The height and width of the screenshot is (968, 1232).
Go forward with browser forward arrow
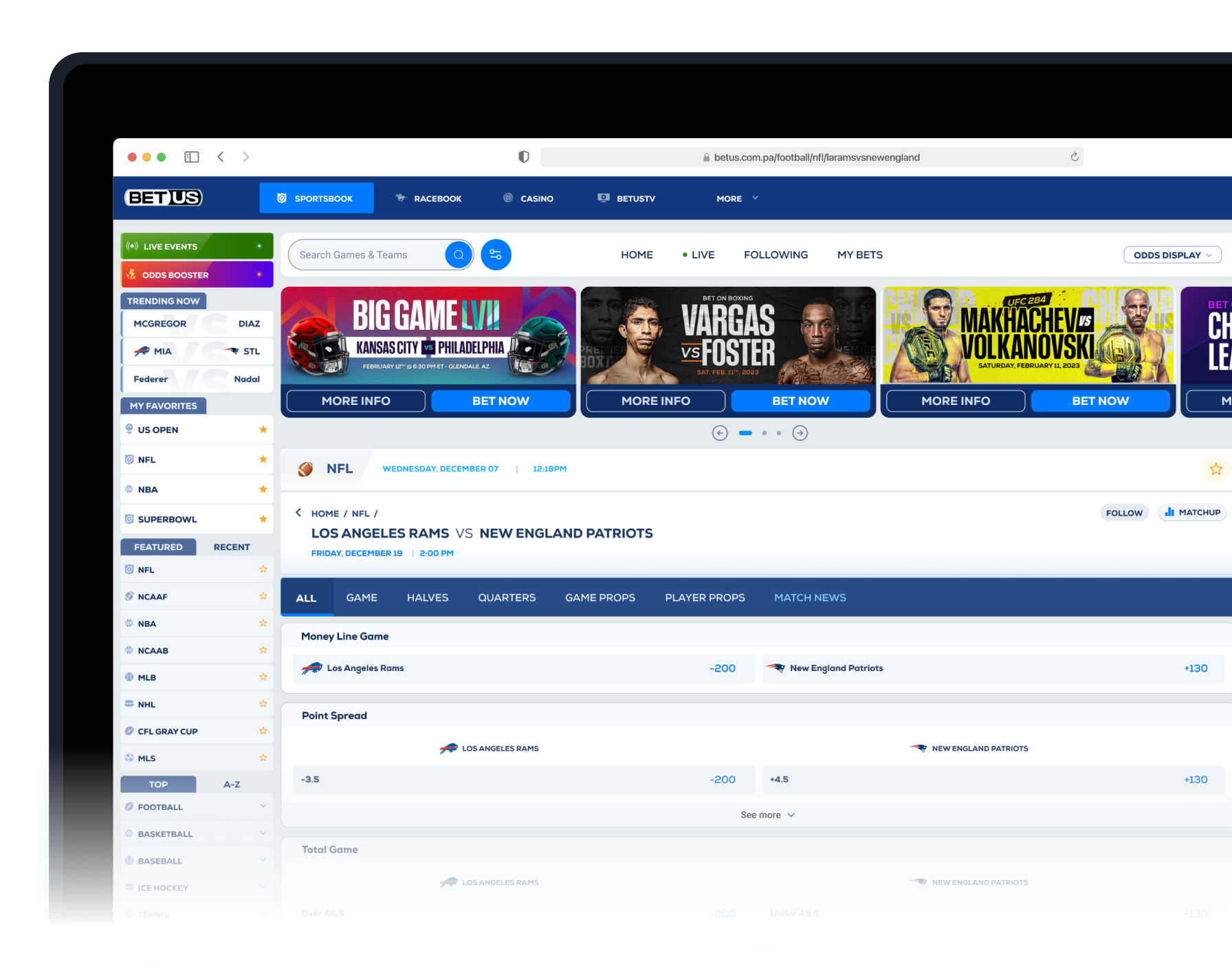[245, 157]
